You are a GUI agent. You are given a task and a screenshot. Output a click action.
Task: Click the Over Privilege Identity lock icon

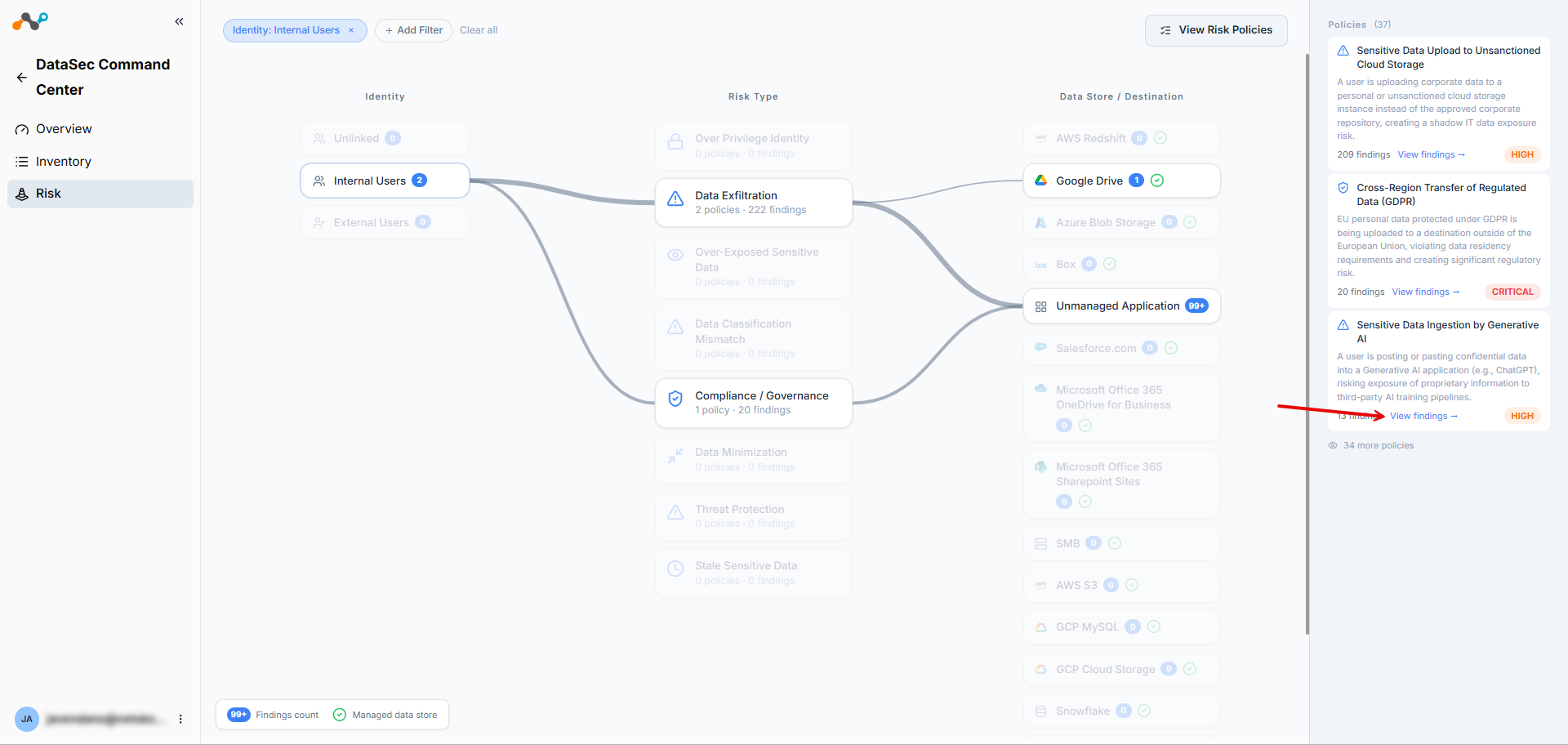(675, 141)
